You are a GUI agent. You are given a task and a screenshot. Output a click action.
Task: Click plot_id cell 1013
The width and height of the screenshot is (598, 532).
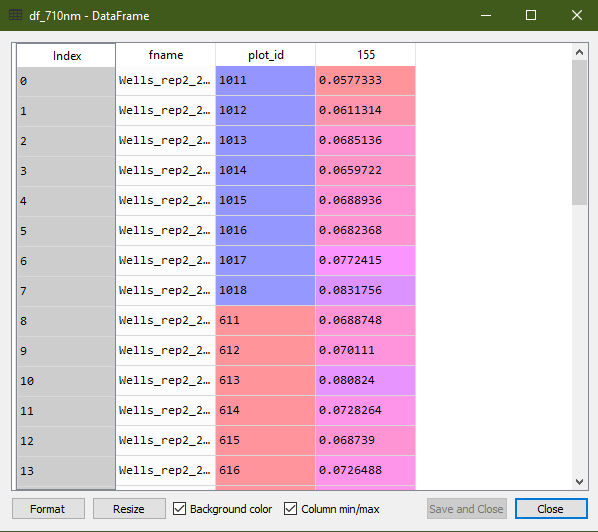pos(265,140)
